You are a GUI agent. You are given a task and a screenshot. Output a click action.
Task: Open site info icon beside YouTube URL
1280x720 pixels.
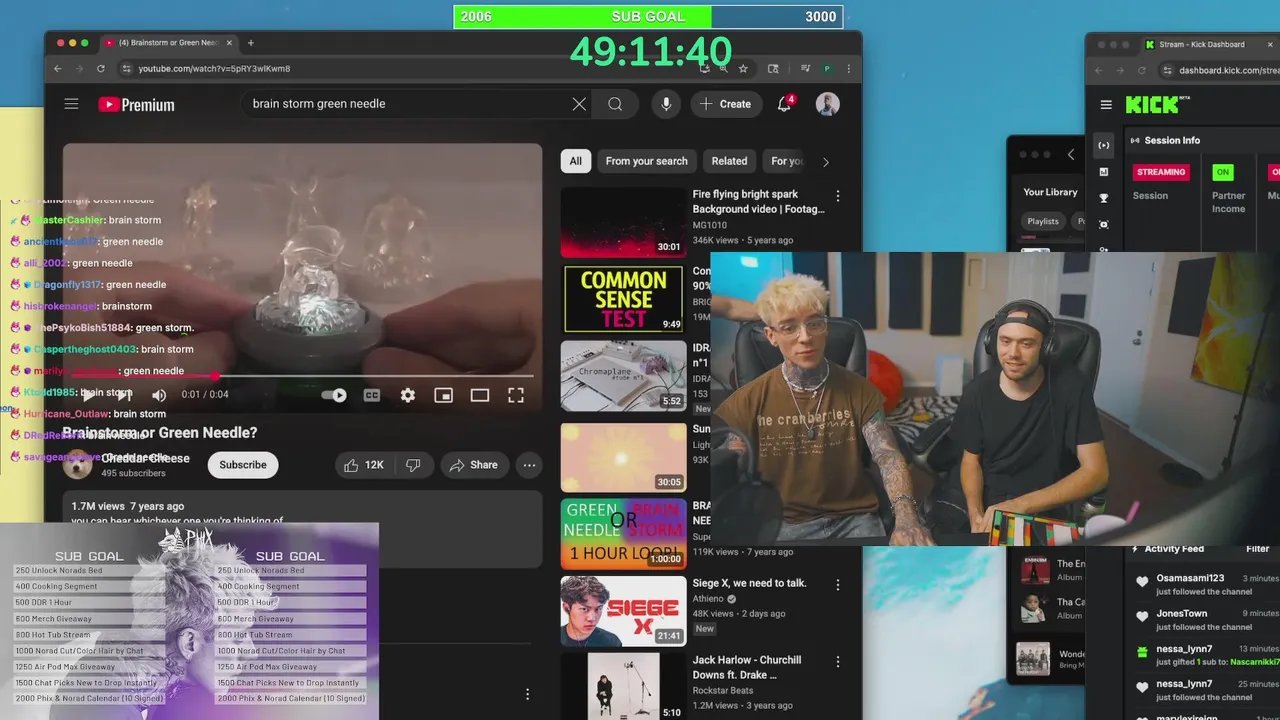[126, 69]
